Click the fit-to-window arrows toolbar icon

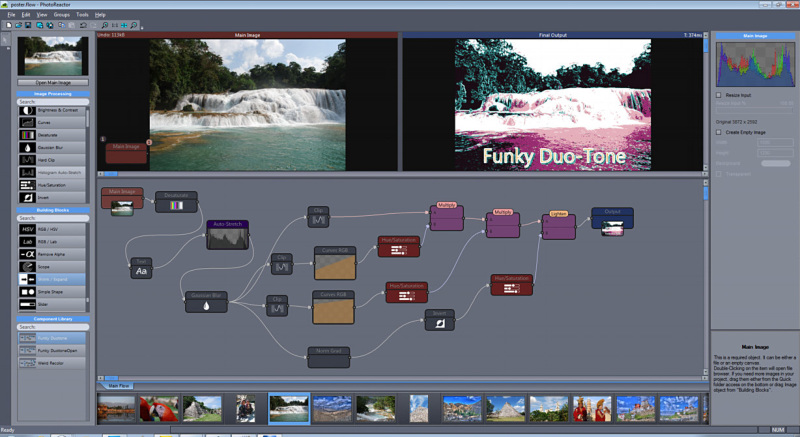click(x=124, y=25)
